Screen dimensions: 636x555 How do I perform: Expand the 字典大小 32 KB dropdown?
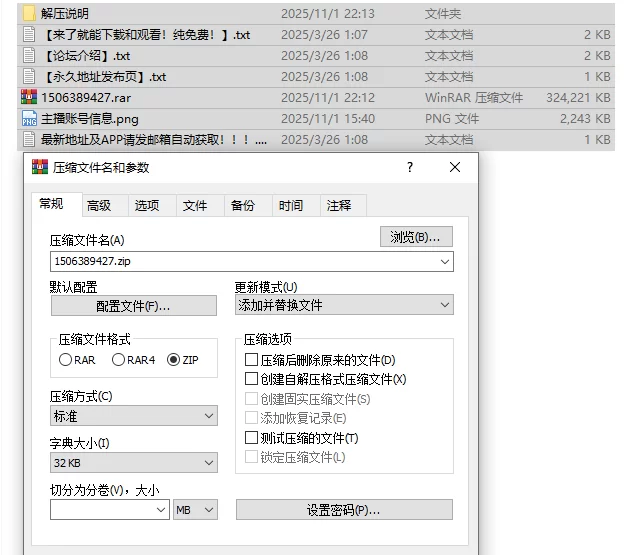tap(133, 463)
